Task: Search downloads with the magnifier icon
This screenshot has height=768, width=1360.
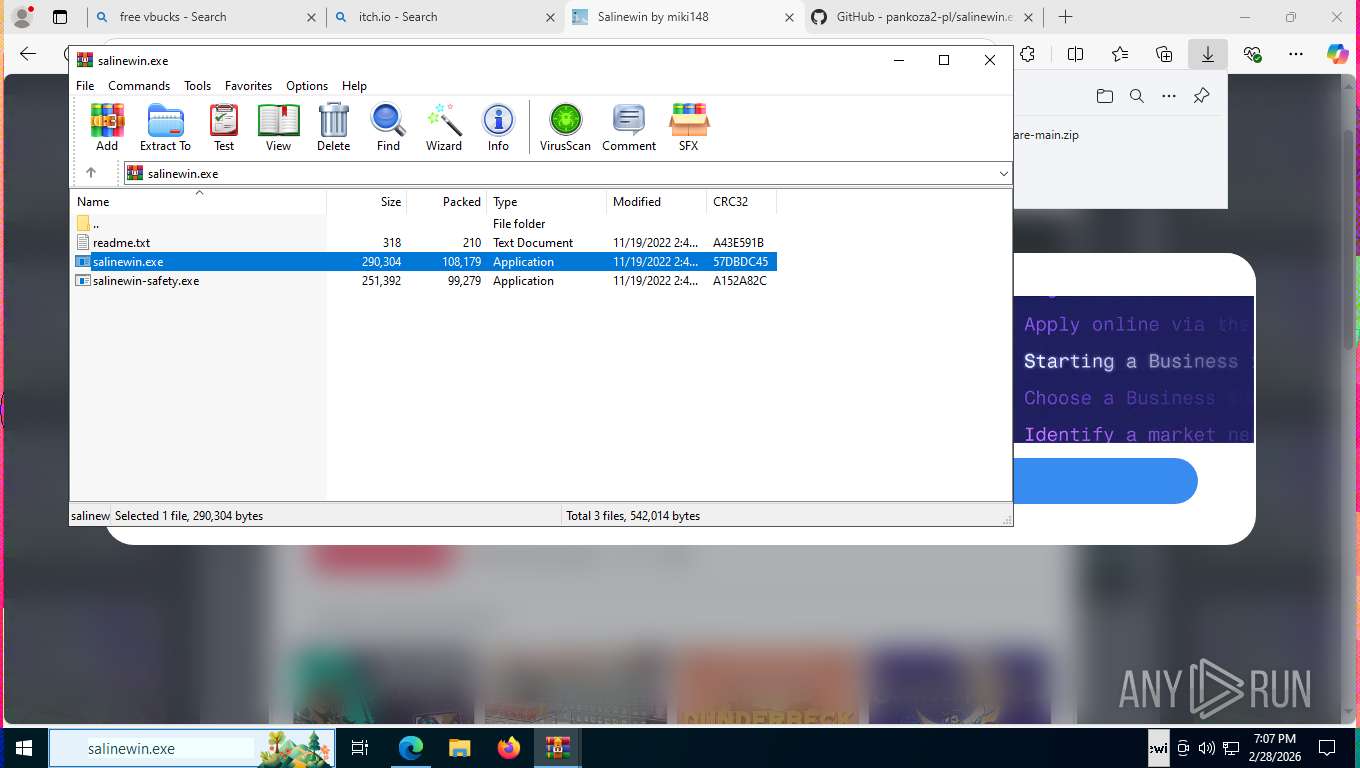Action: pos(1136,96)
